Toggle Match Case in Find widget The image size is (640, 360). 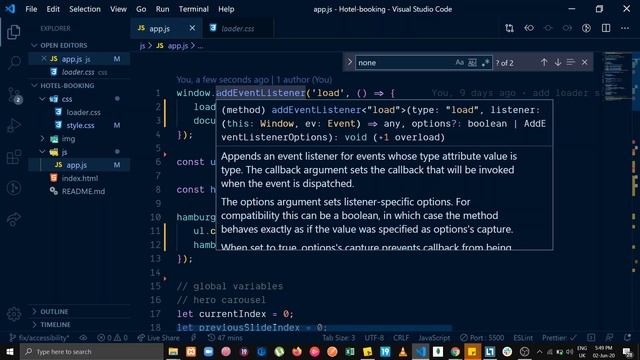click(460, 62)
